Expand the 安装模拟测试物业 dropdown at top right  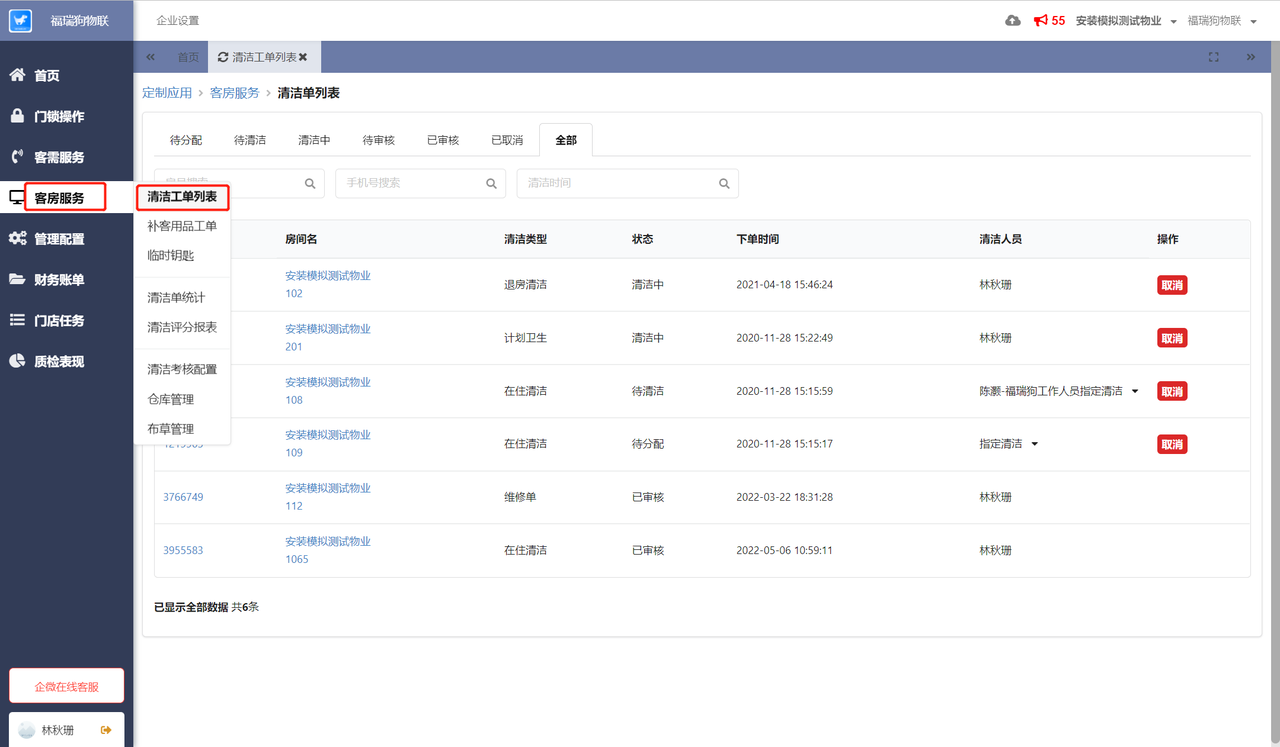1175,19
